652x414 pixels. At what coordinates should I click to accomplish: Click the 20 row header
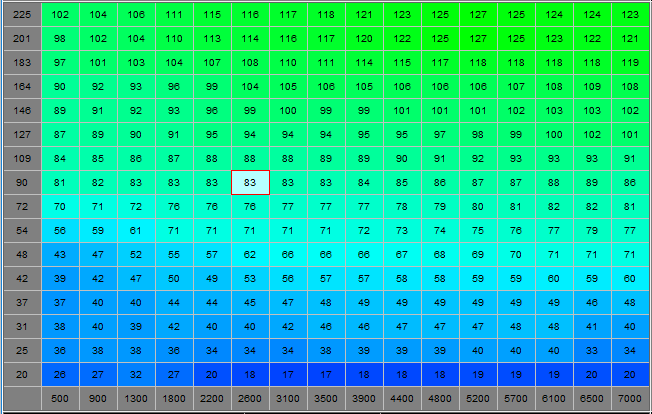coord(22,375)
